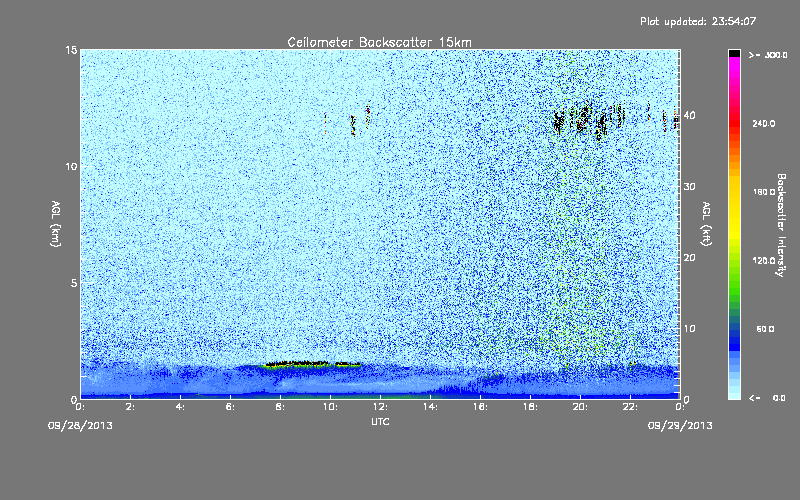This screenshot has height=500, width=800.
Task: Click the '22:' hour tick on time axis
Action: point(630,407)
